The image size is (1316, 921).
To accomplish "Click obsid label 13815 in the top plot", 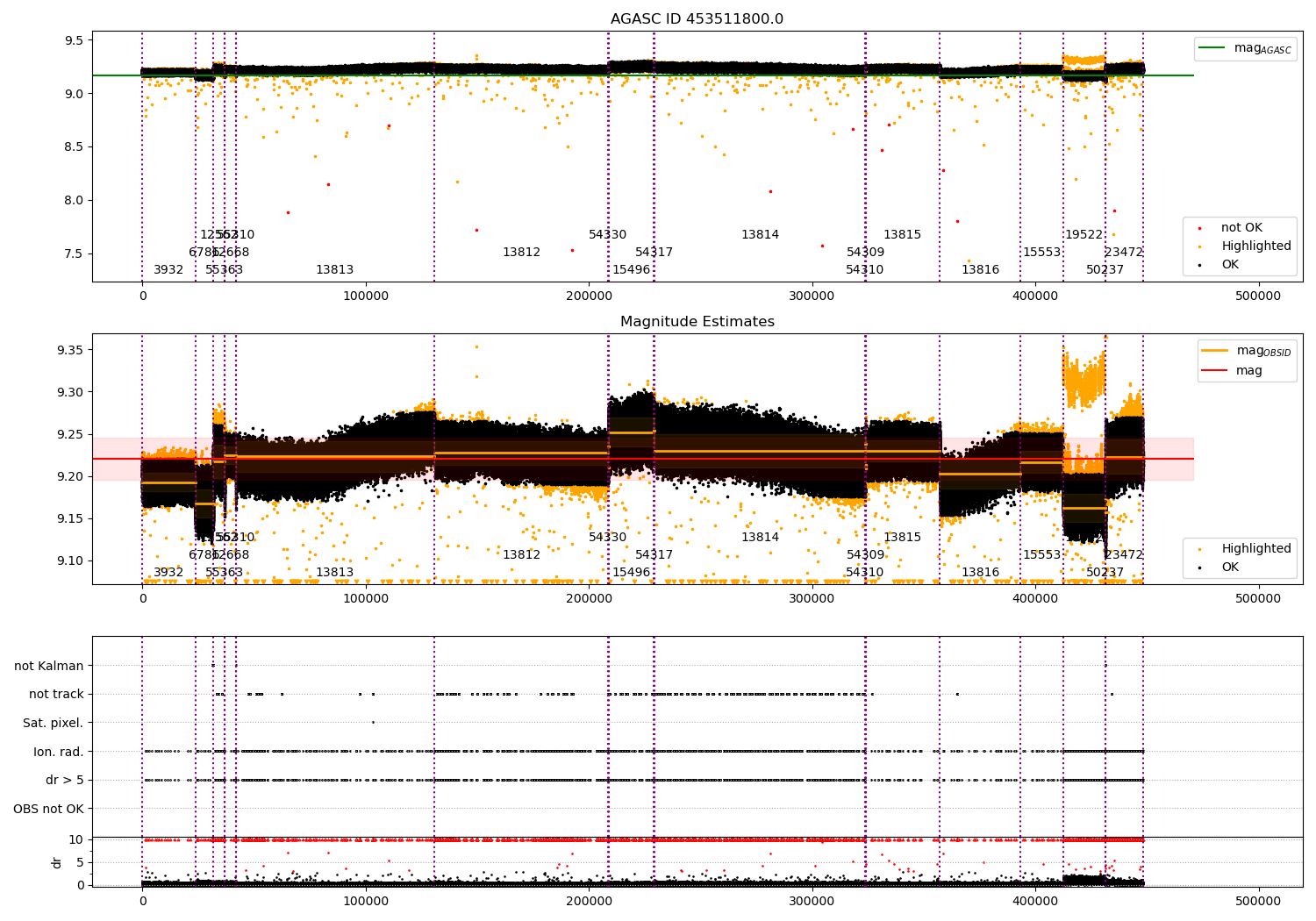I will point(902,235).
